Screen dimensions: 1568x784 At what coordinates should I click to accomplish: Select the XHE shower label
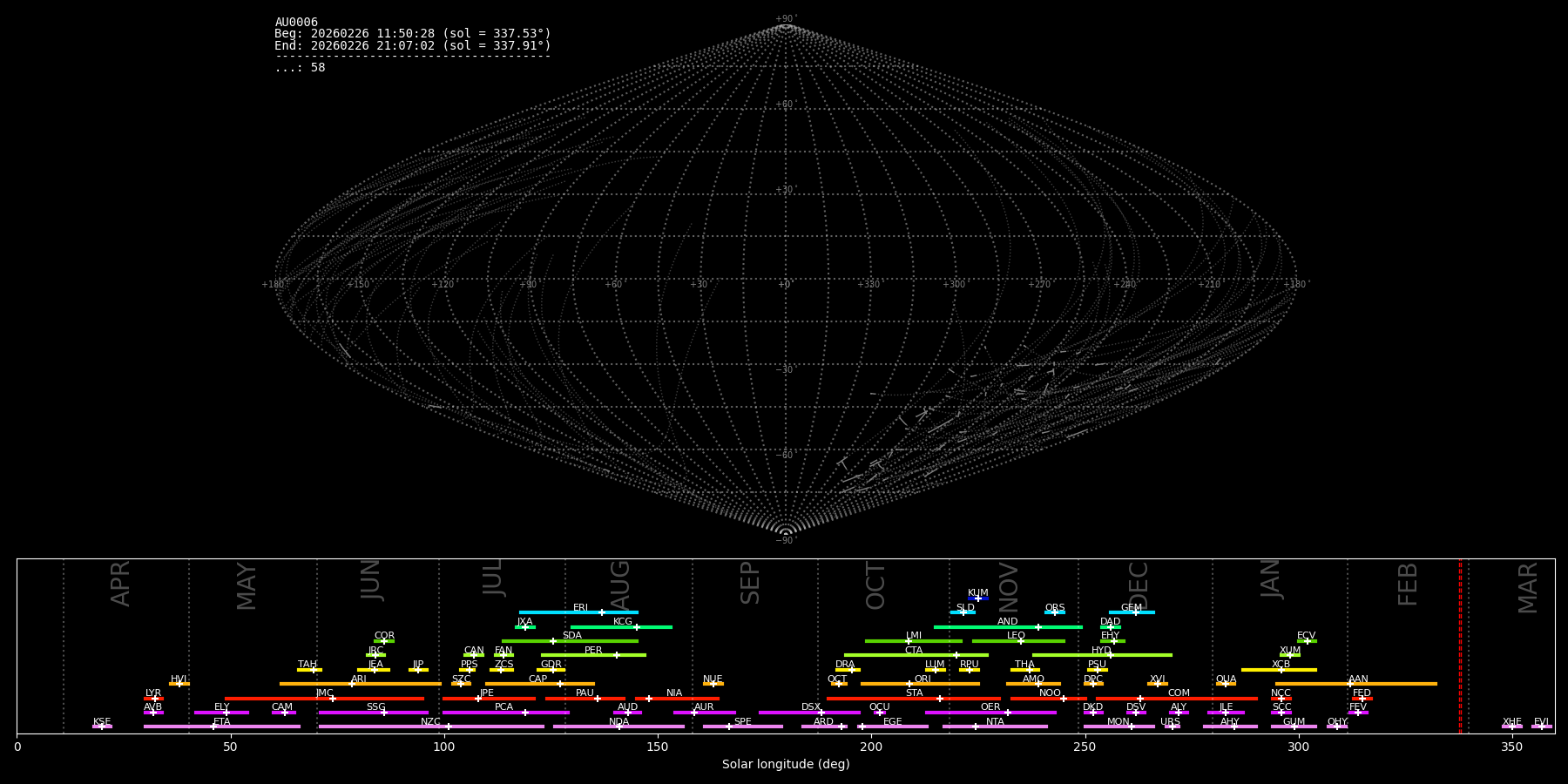[1512, 722]
